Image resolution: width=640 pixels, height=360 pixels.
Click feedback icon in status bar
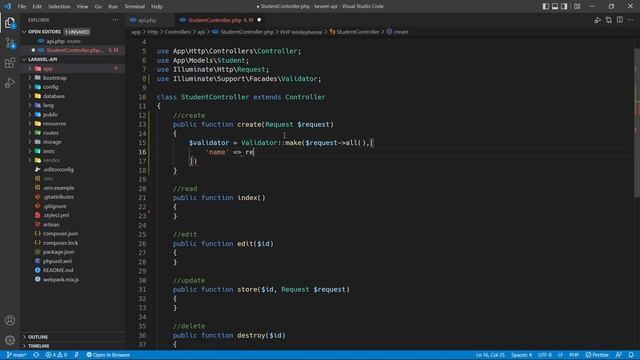619,355
